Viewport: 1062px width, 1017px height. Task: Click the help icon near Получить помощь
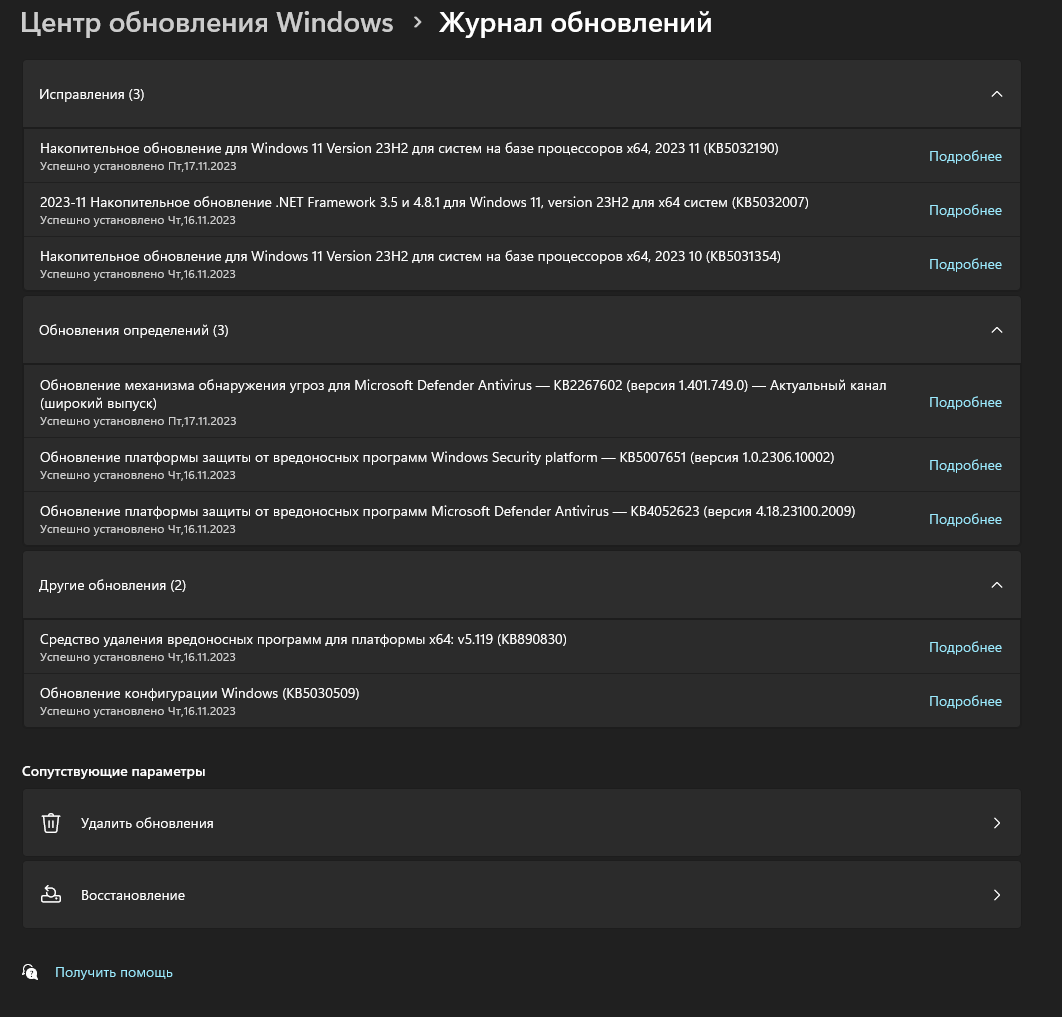[x=31, y=972]
